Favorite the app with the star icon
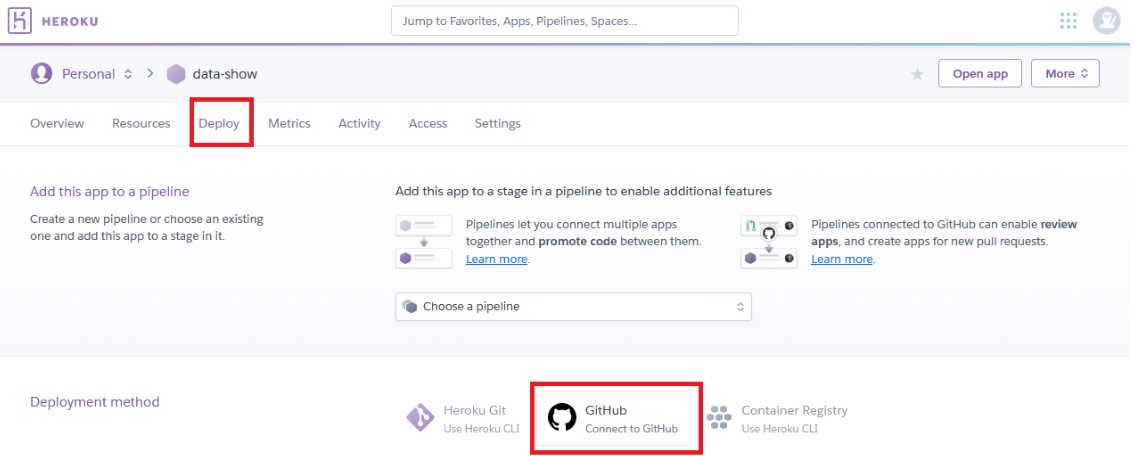Viewport: 1135px width, 456px height. [916, 74]
